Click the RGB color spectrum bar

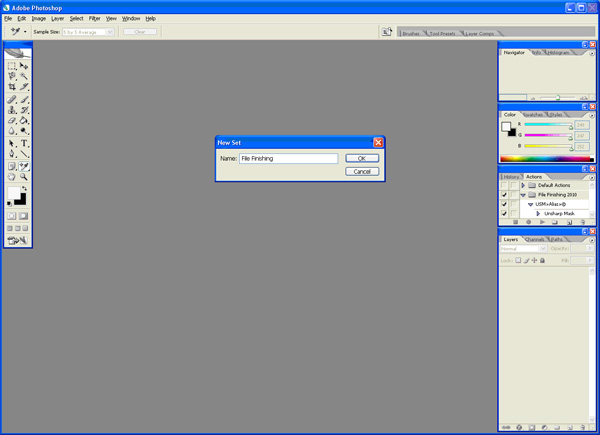point(546,159)
